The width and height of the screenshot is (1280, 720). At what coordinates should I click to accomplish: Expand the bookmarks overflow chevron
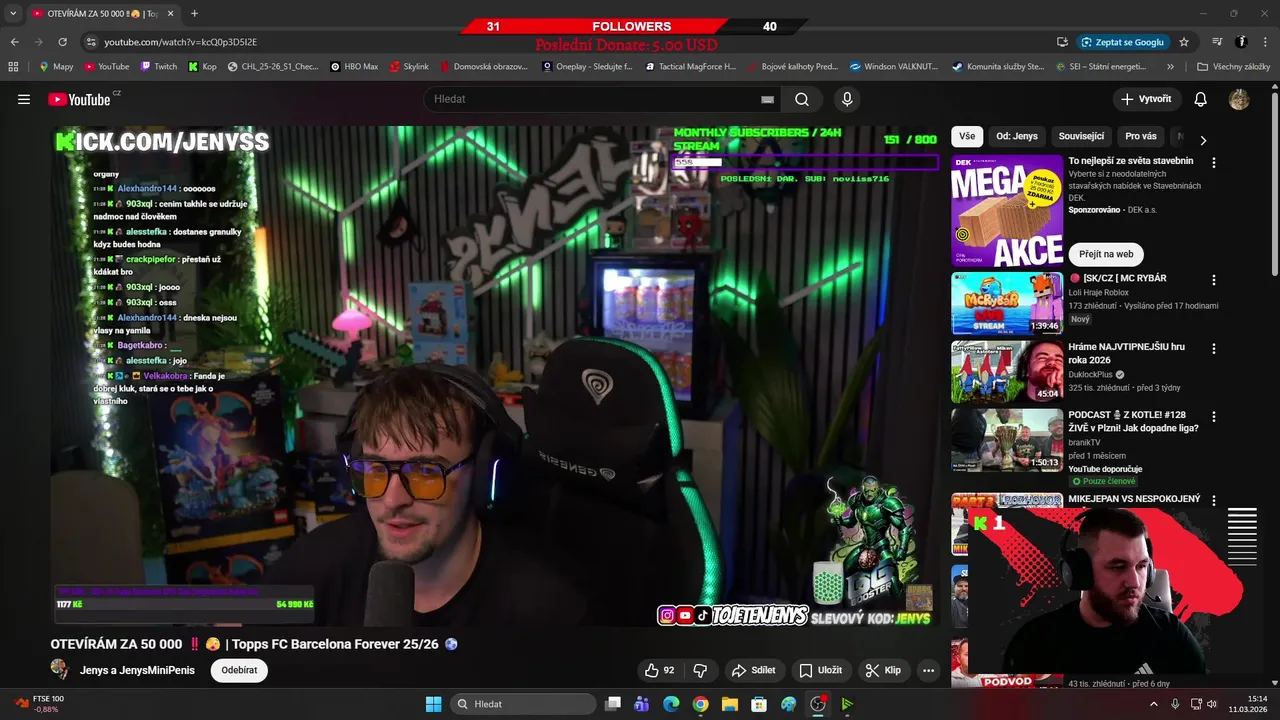click(1170, 67)
